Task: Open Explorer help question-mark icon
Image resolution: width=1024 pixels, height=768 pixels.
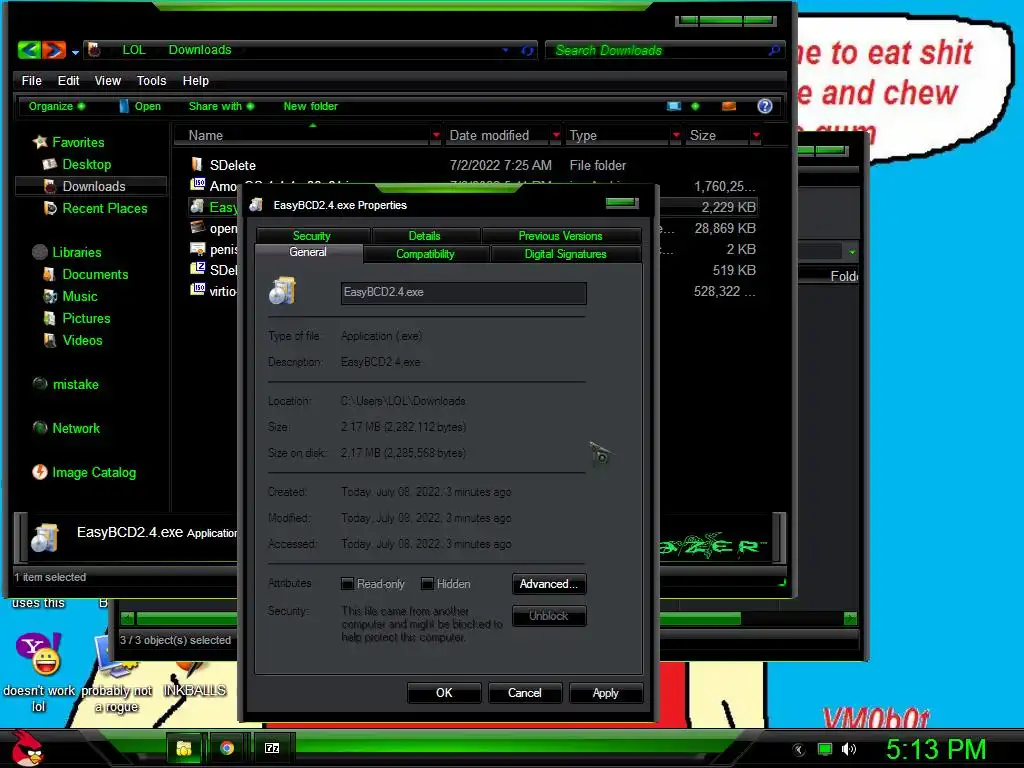Action: (x=765, y=106)
